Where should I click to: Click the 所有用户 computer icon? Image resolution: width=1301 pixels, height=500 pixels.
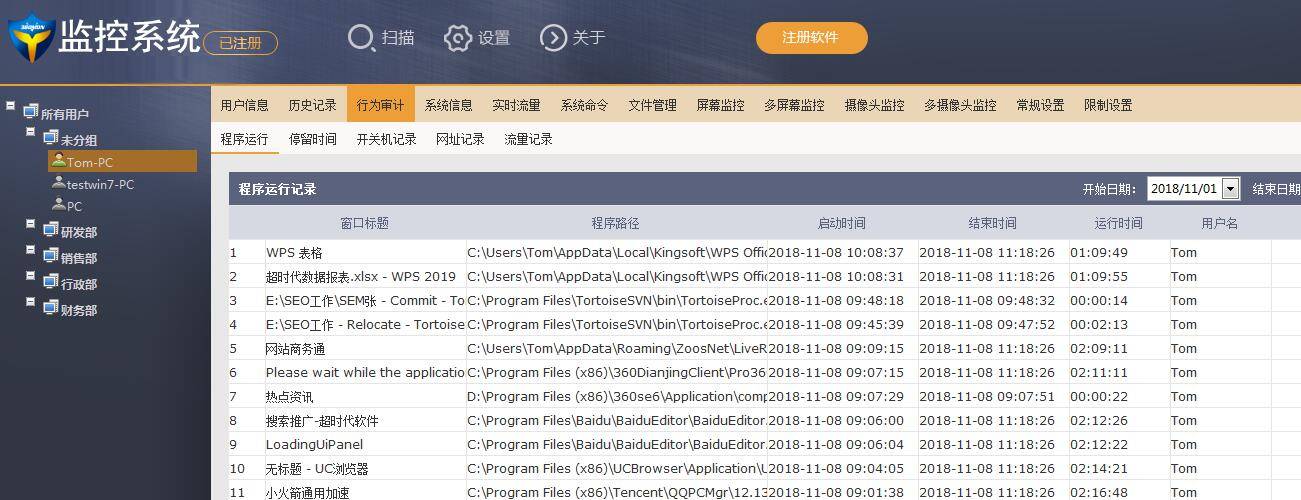click(30, 112)
